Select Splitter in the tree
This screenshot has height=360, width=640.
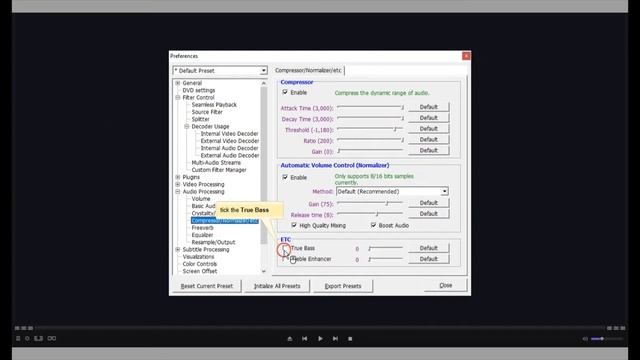pos(200,119)
